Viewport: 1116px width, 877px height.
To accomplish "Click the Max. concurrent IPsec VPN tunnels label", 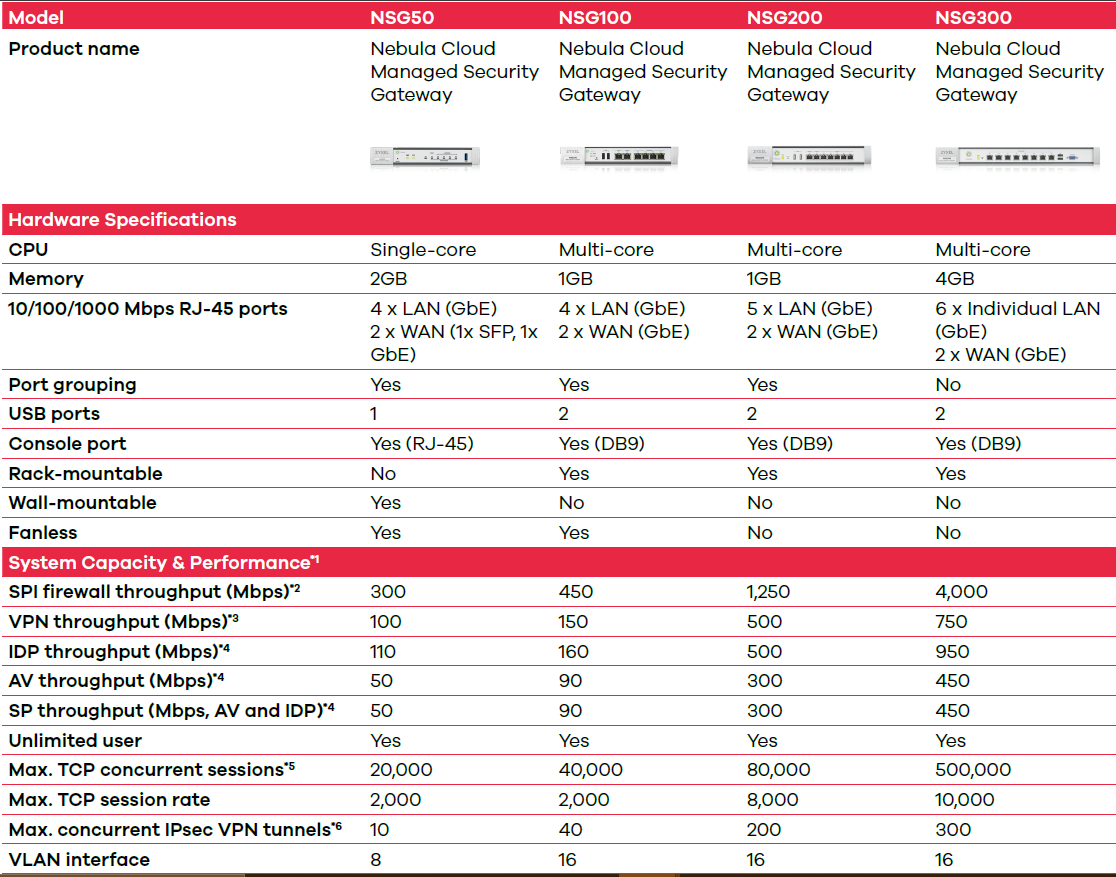I will (x=175, y=830).
